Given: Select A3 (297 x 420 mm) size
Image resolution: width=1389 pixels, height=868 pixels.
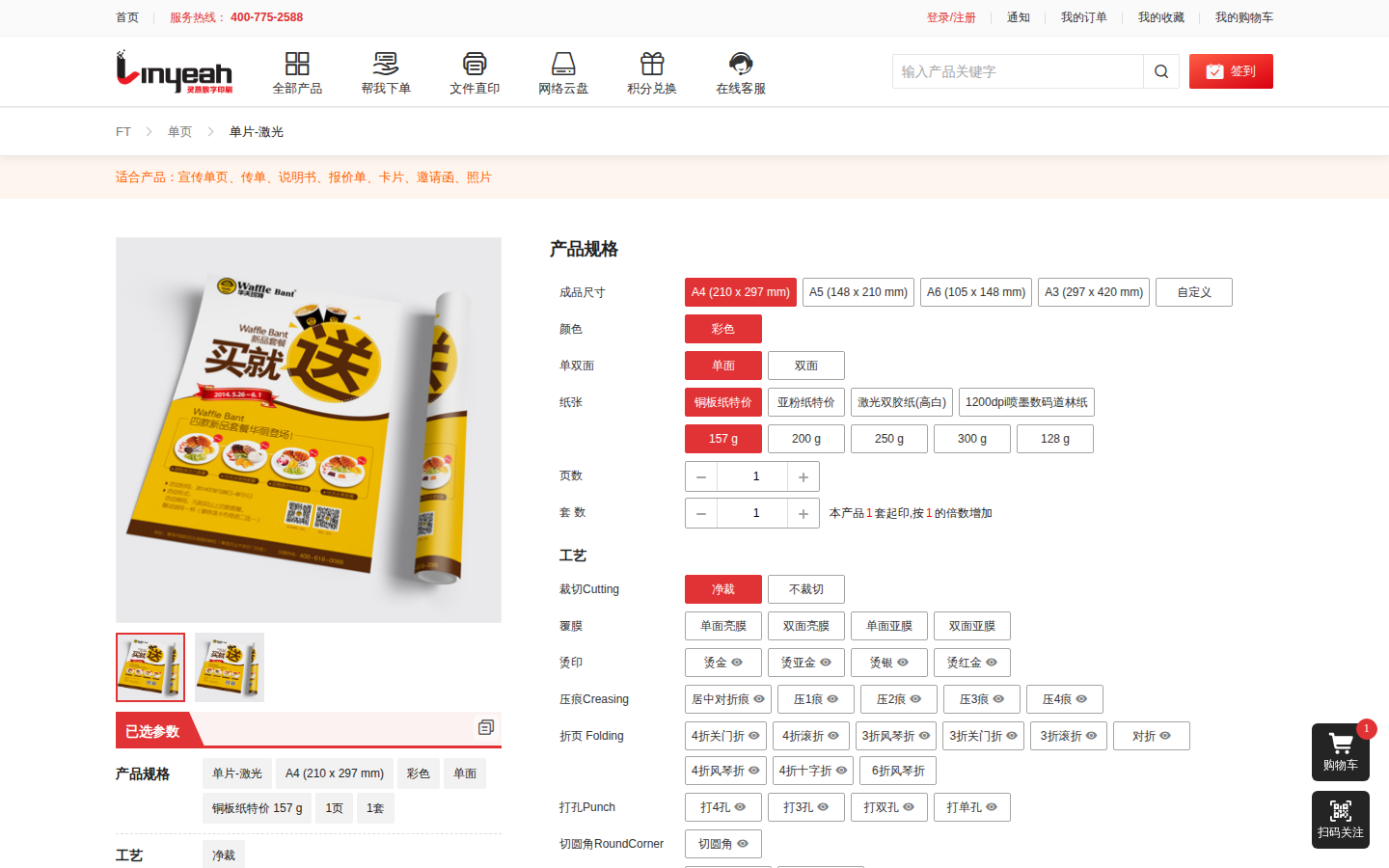Looking at the screenshot, I should 1093,291.
